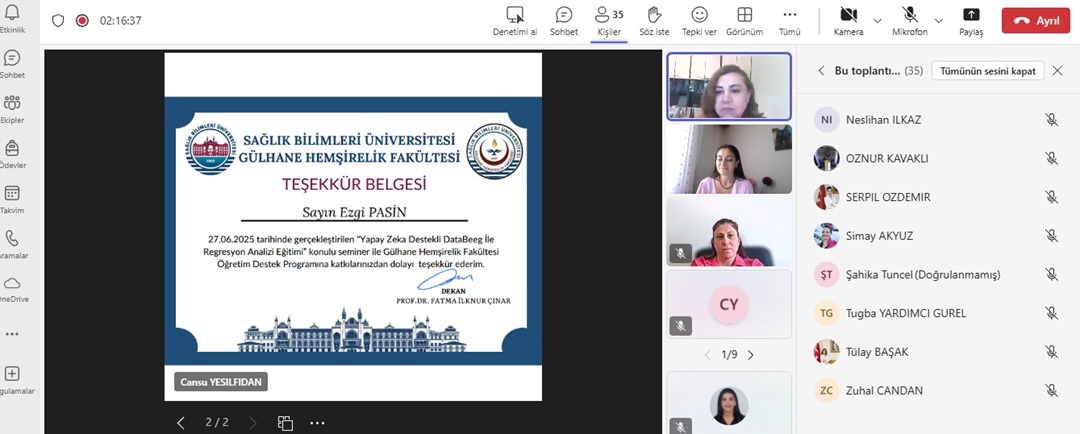This screenshot has height=434, width=1080.
Task: Open Takvim calendar
Action: [x=12, y=199]
